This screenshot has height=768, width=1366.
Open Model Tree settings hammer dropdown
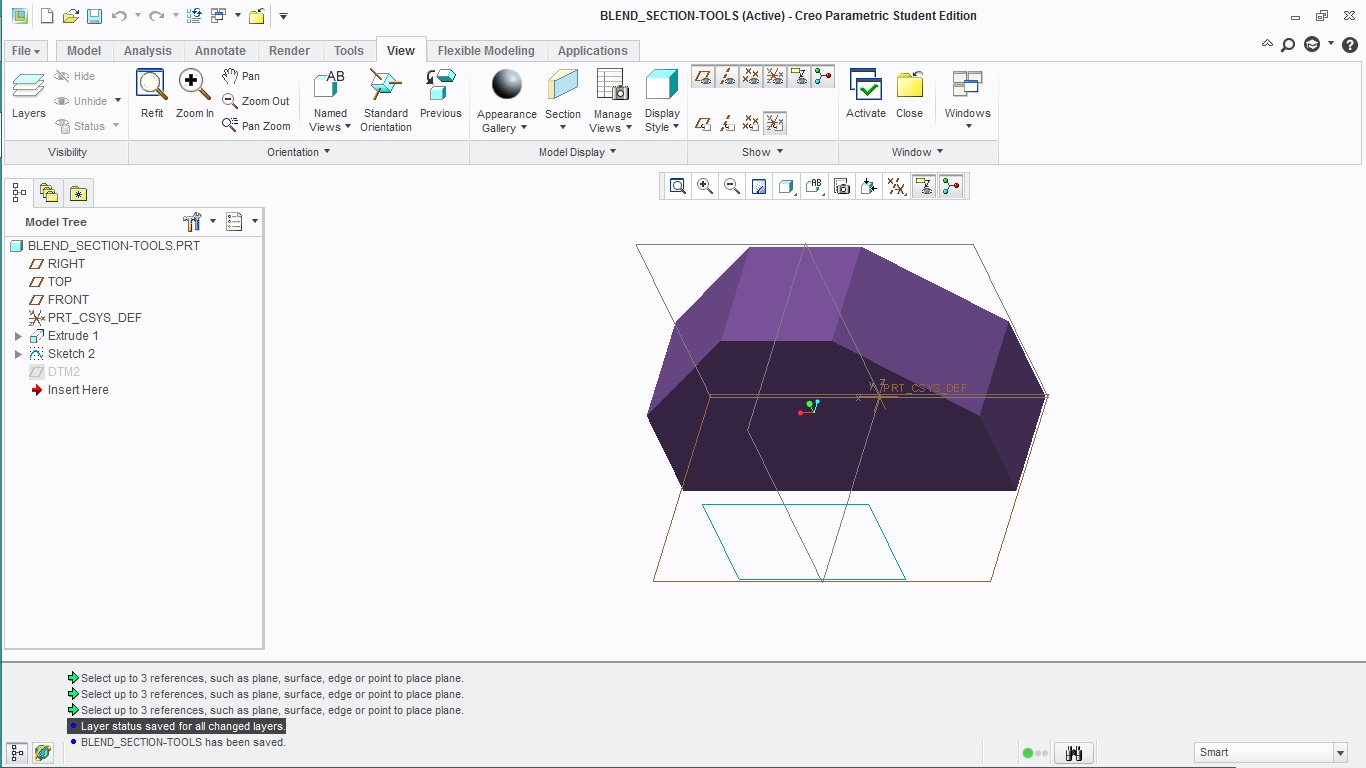click(199, 221)
